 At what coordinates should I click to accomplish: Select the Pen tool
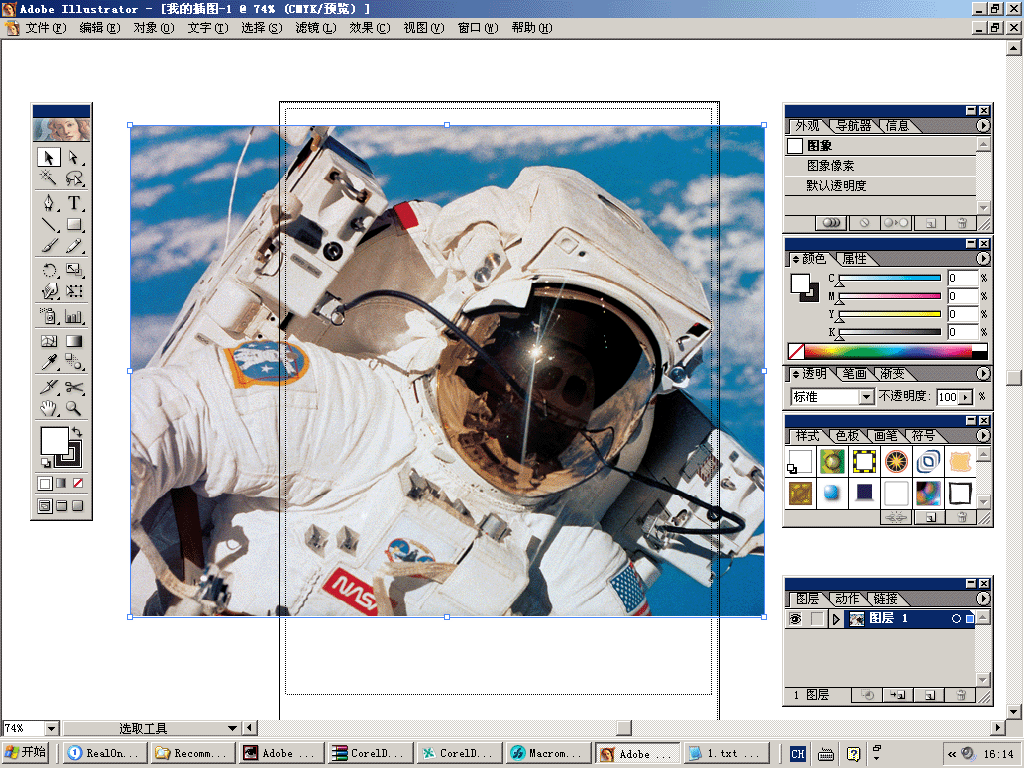click(x=49, y=203)
